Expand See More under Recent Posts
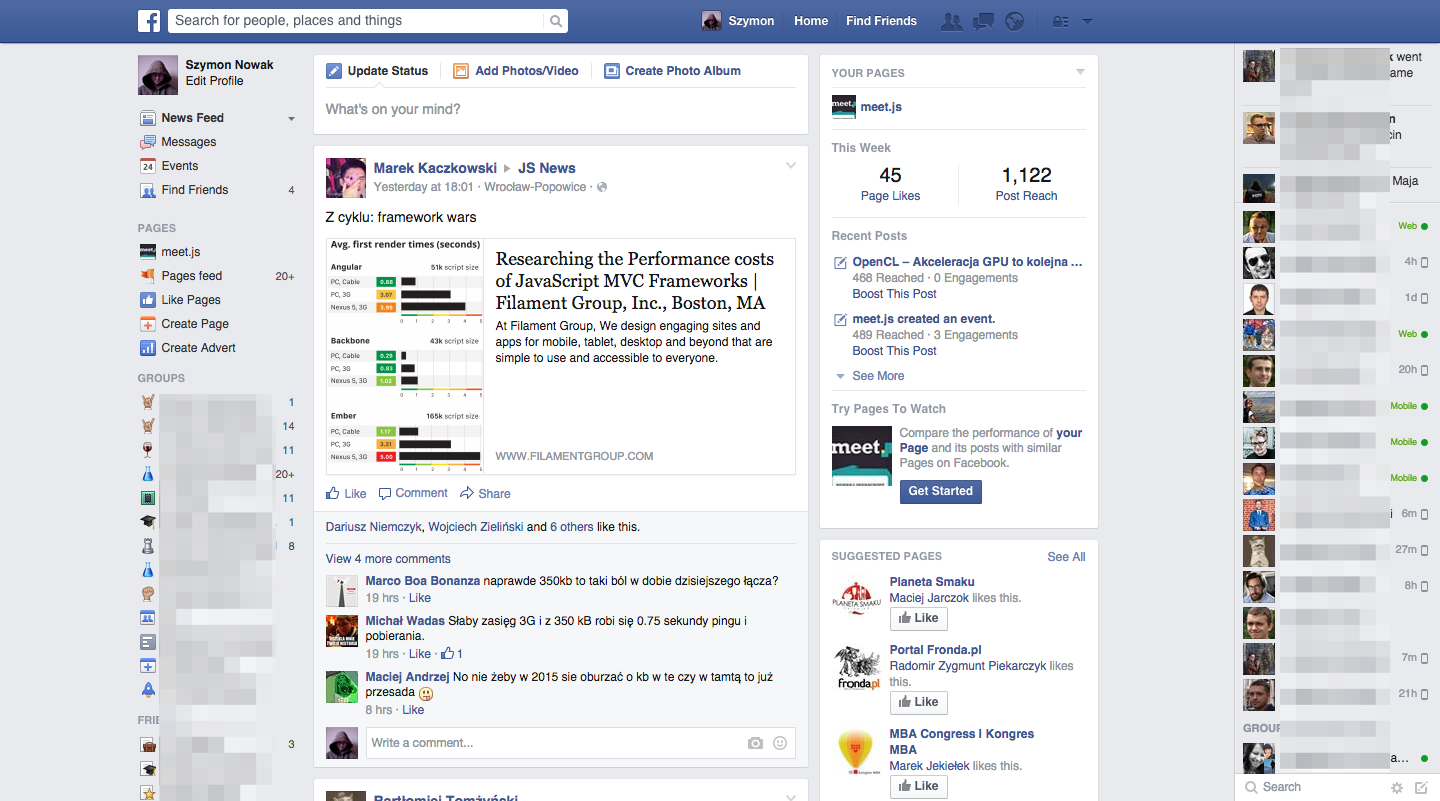 [877, 376]
